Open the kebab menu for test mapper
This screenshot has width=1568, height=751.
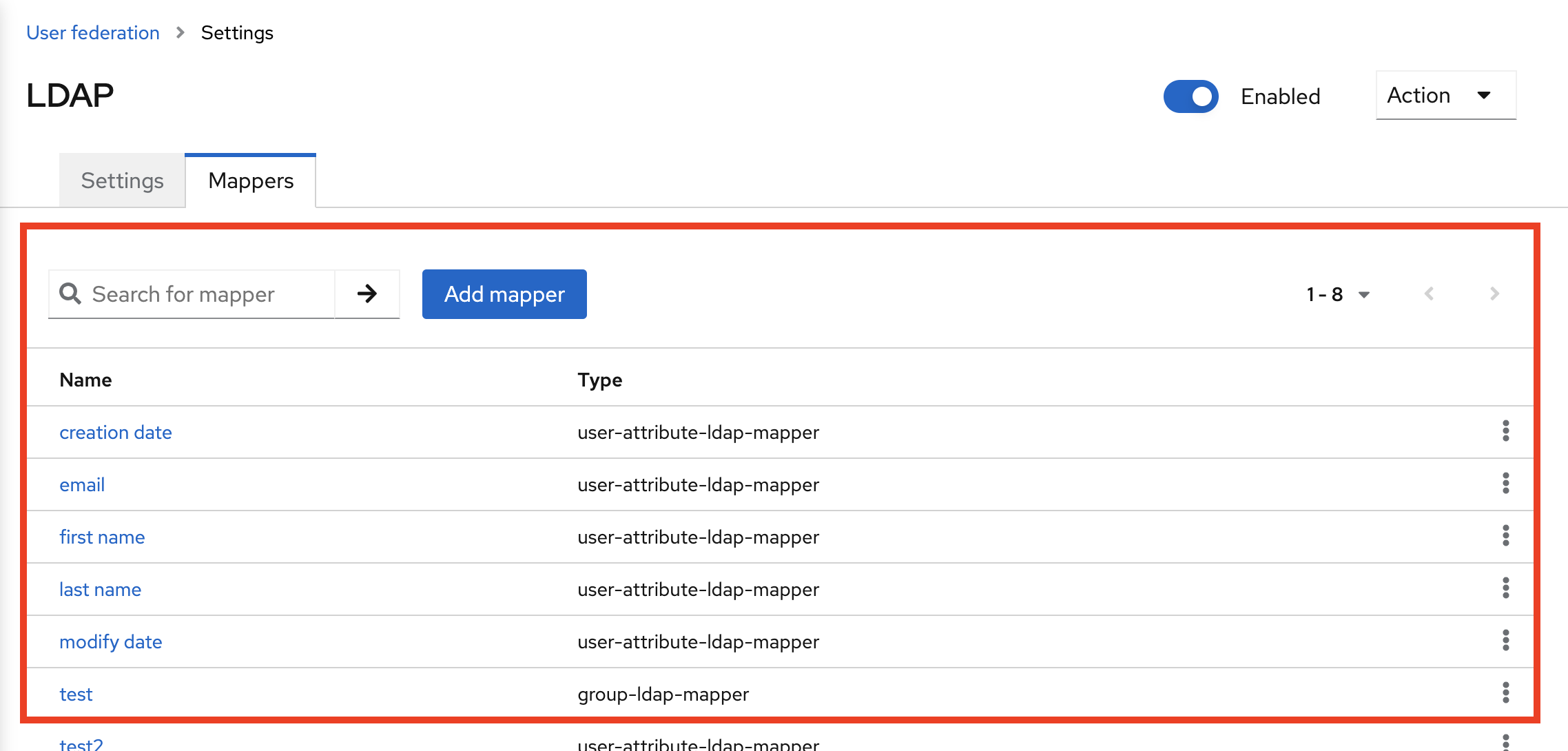click(x=1507, y=694)
